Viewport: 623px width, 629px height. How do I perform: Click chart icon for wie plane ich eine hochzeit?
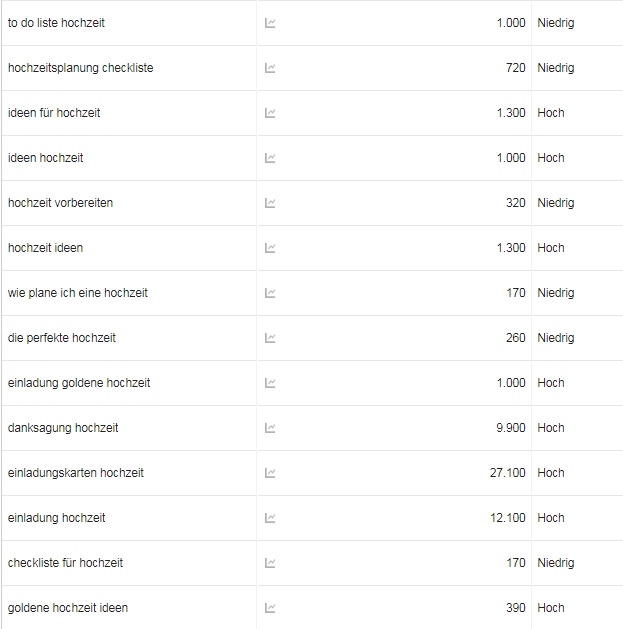tap(270, 293)
